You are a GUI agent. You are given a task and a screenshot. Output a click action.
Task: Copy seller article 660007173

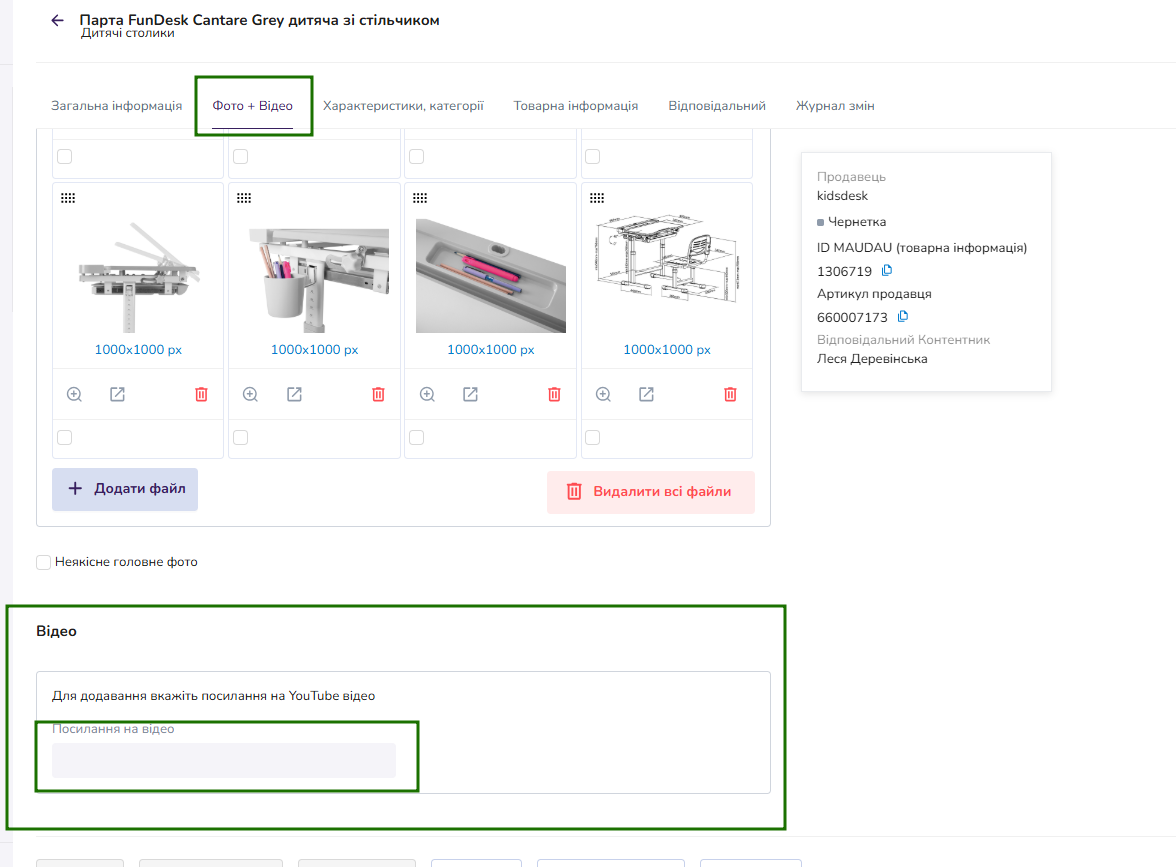coord(902,316)
